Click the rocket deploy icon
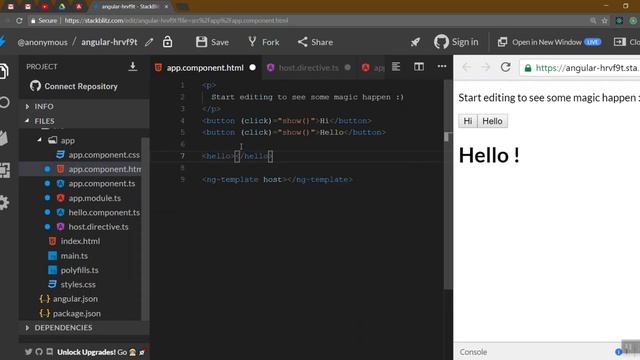The height and width of the screenshot is (360, 640). tap(415, 42)
